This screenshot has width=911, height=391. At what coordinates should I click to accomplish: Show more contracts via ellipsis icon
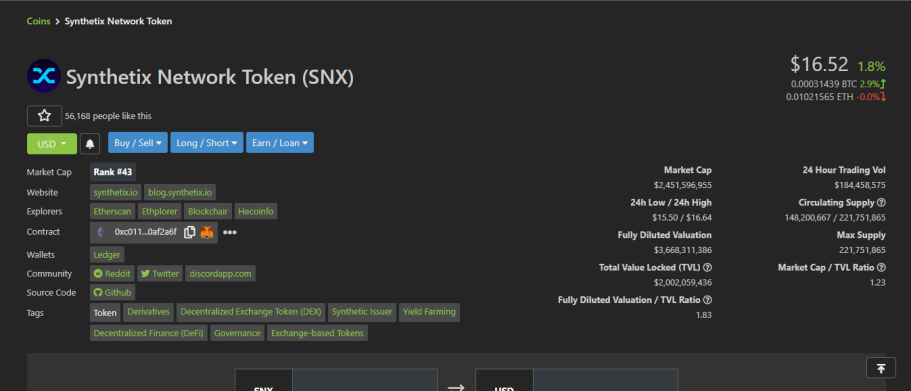coord(229,232)
